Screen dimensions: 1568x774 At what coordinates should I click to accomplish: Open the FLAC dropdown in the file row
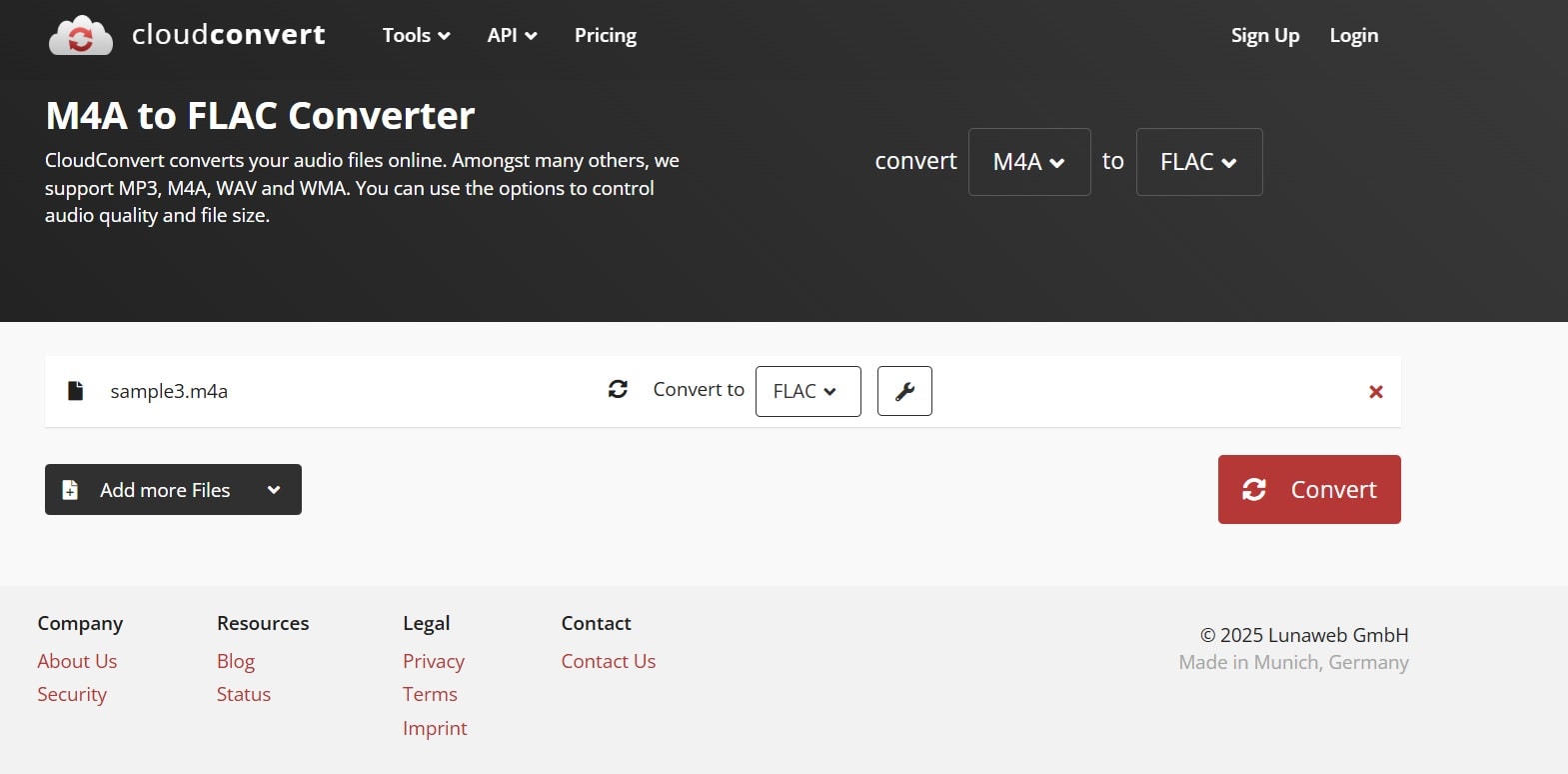(807, 391)
